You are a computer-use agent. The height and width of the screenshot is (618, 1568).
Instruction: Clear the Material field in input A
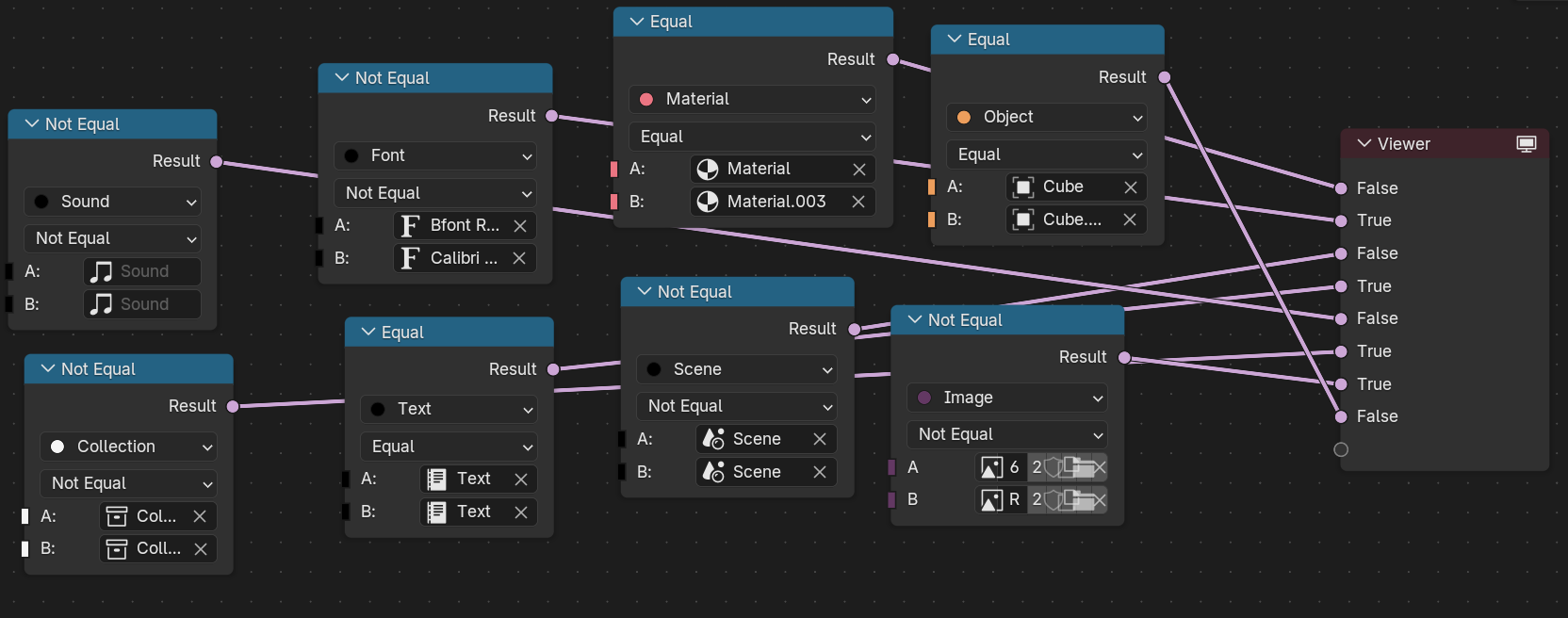[859, 170]
